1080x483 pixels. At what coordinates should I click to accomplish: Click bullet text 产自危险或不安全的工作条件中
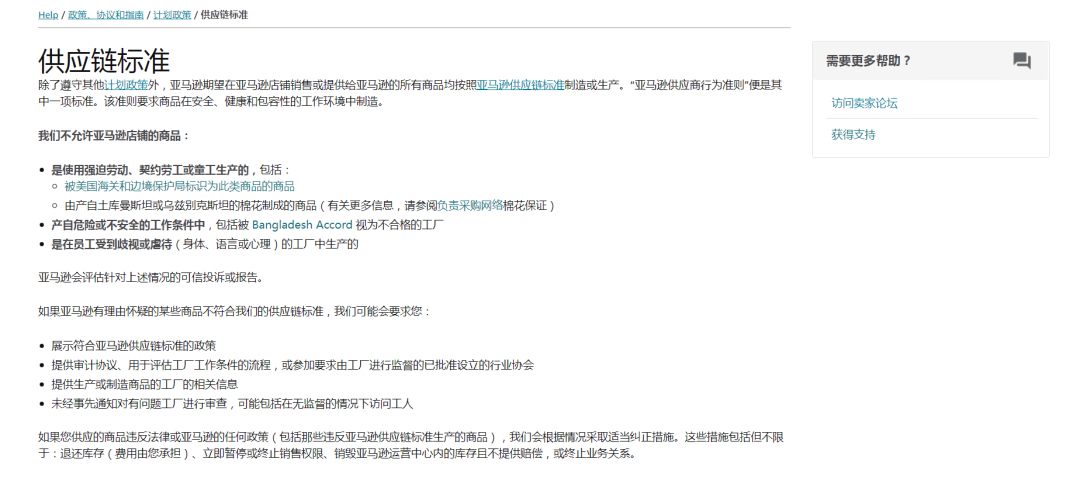[x=128, y=225]
